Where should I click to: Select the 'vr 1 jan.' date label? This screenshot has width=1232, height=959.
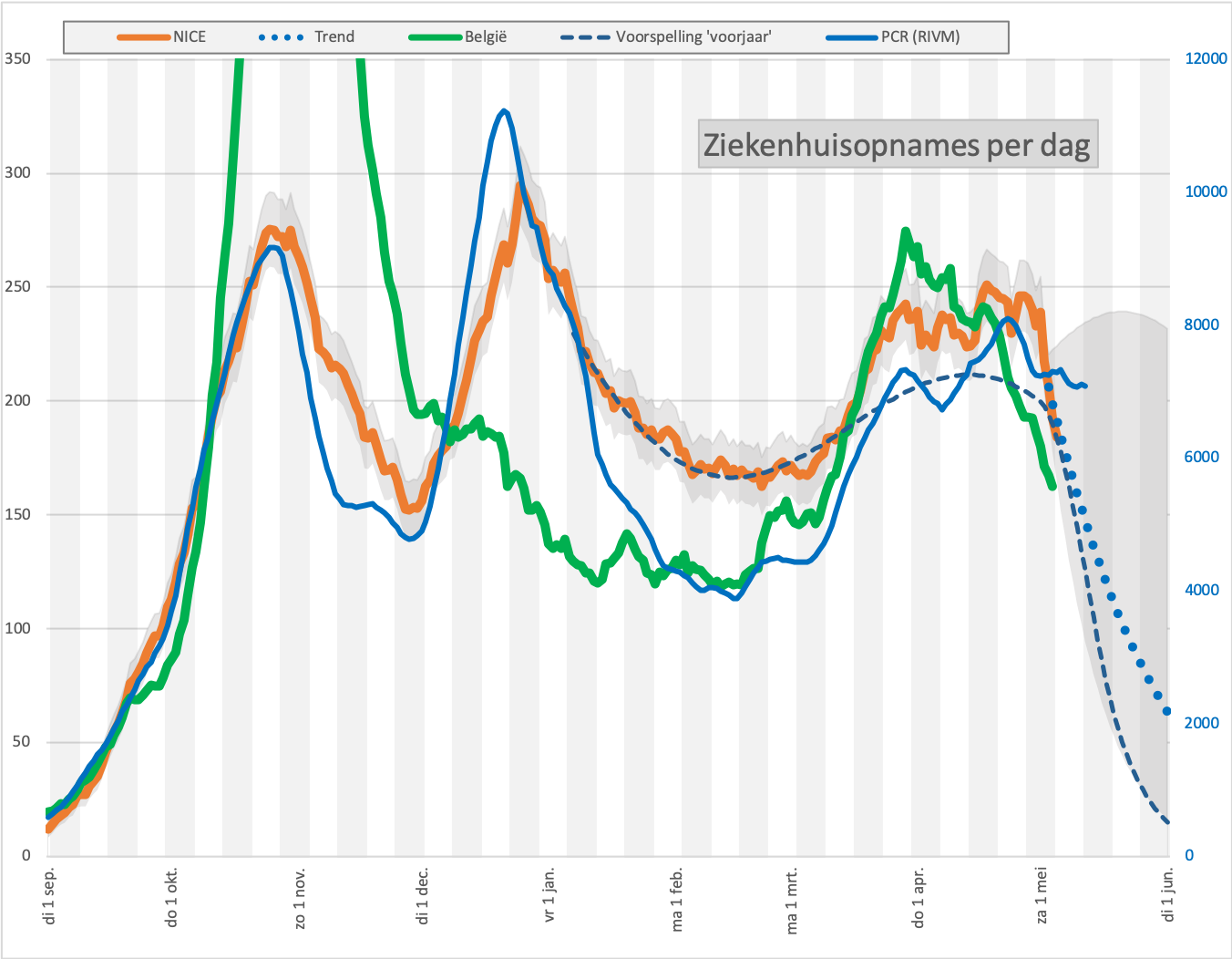tap(549, 895)
